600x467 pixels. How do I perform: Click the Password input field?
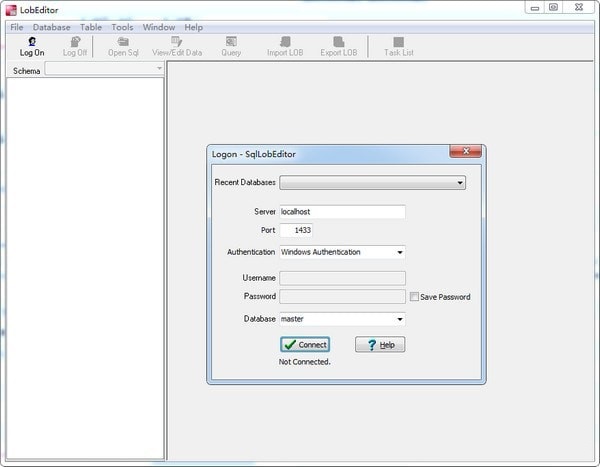click(x=342, y=296)
